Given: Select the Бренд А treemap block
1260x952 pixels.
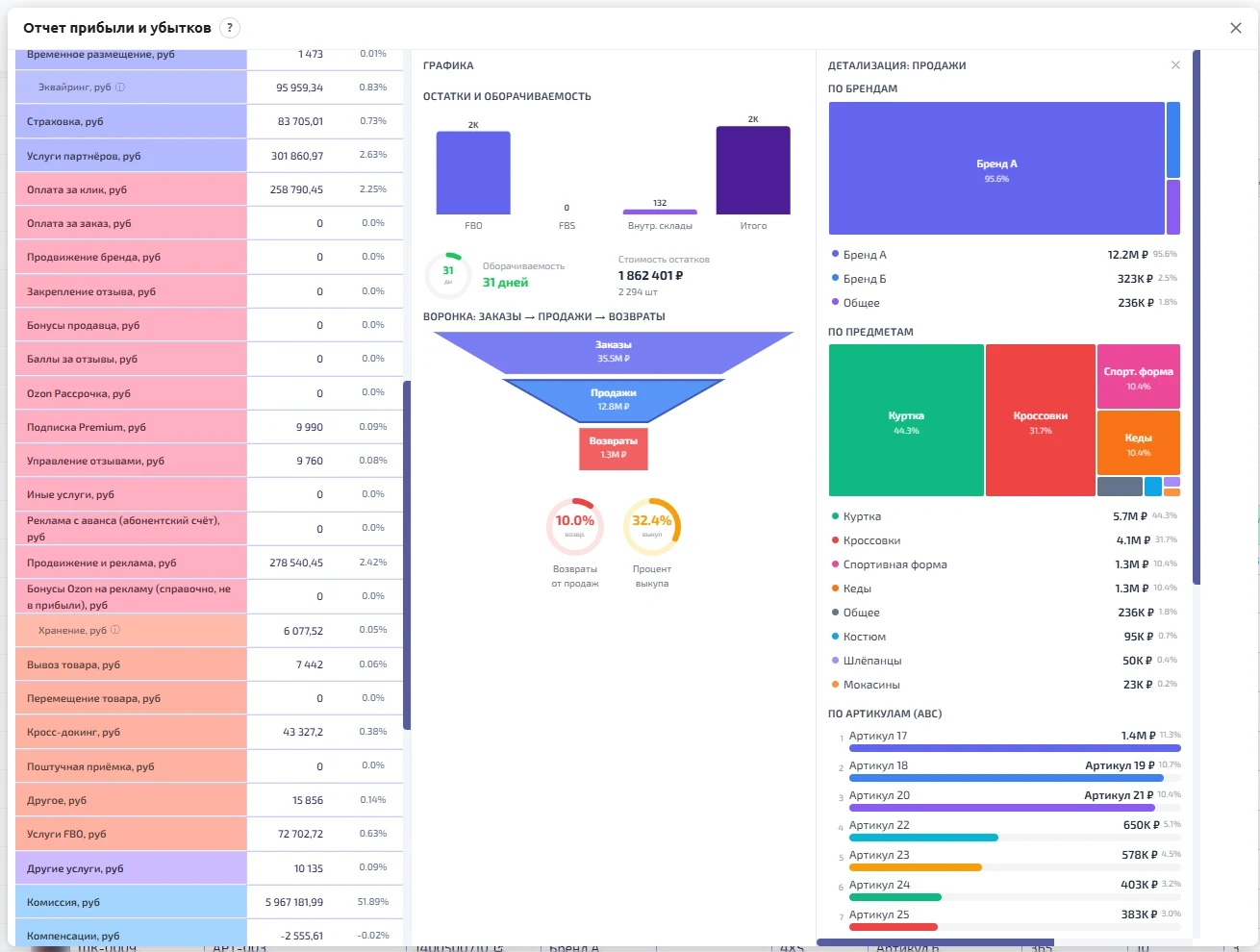Looking at the screenshot, I should click(996, 168).
